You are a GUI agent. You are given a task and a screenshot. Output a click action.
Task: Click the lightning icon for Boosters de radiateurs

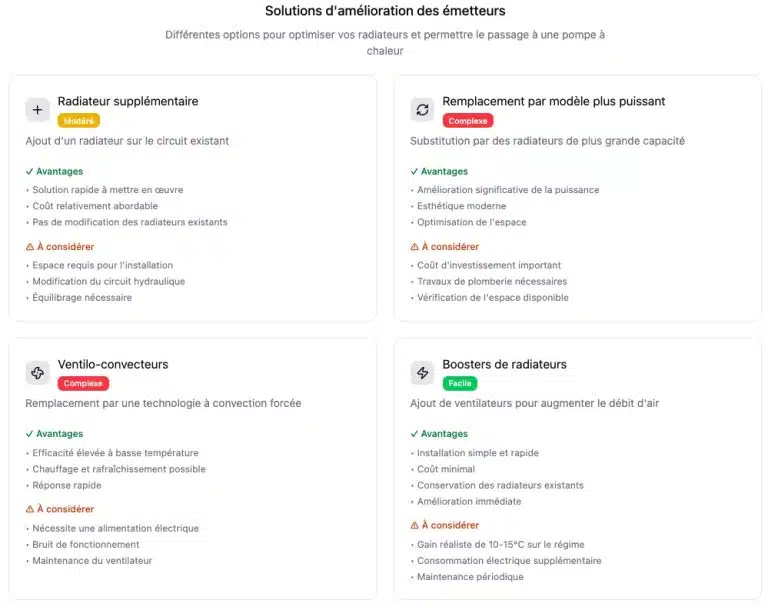(423, 373)
